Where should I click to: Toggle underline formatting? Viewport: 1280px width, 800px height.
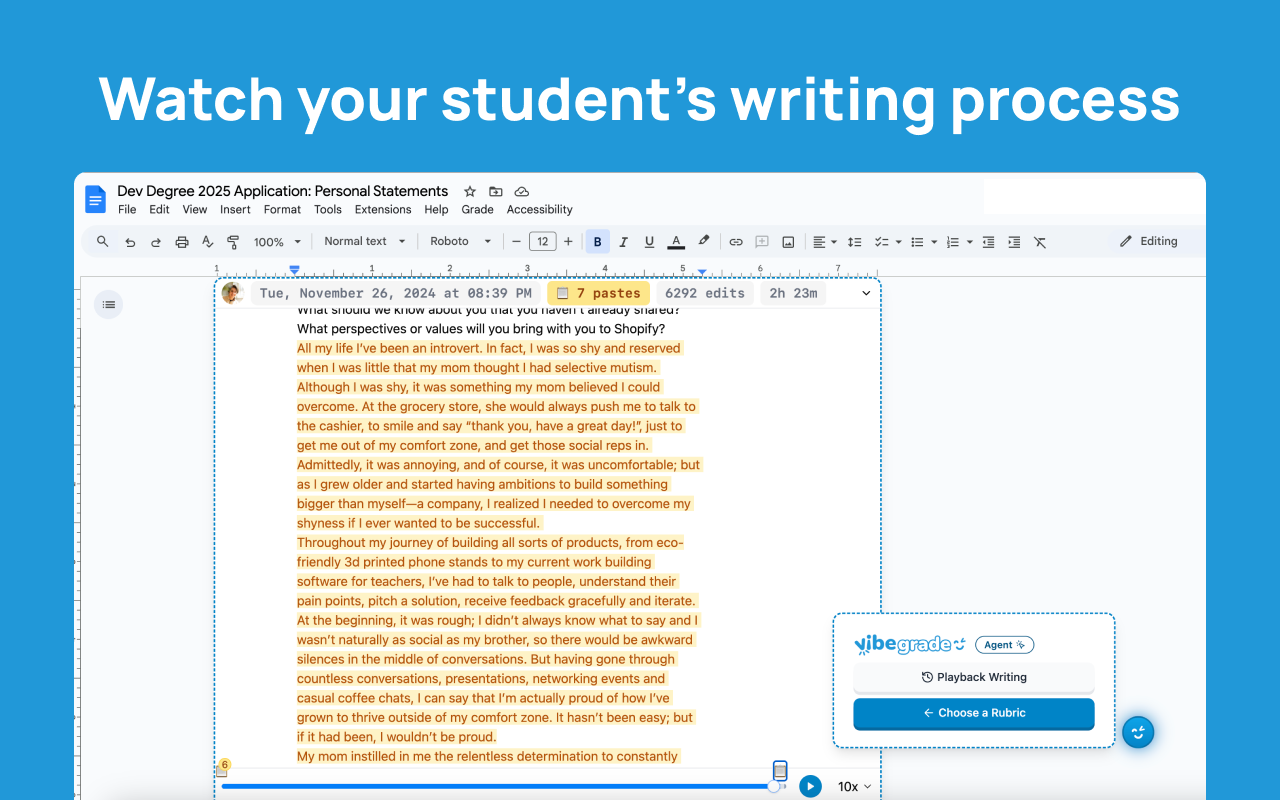[x=649, y=242]
